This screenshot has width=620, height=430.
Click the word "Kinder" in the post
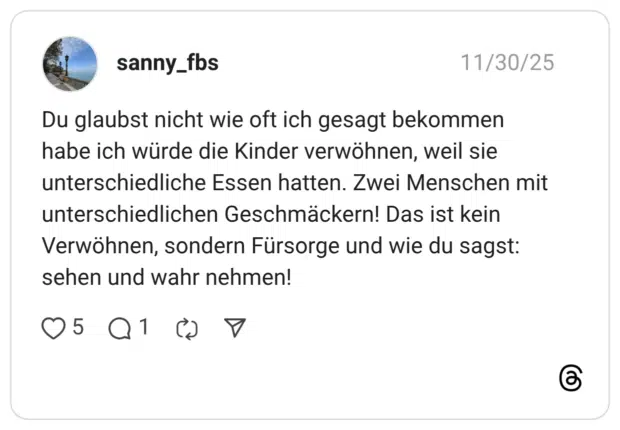257,152
